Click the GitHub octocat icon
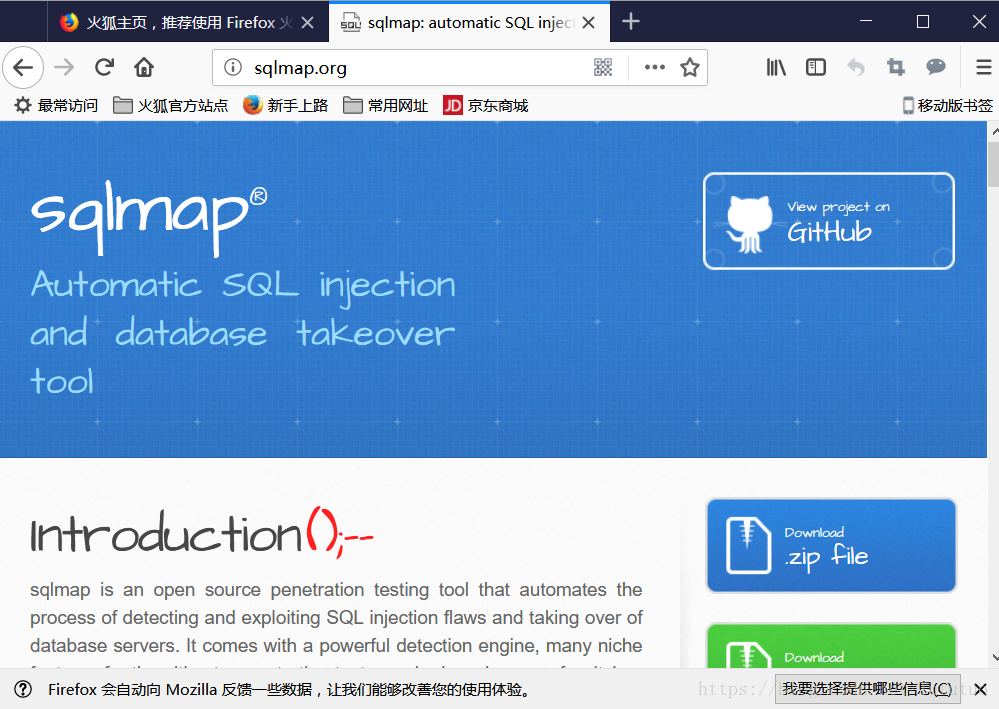 pos(749,224)
